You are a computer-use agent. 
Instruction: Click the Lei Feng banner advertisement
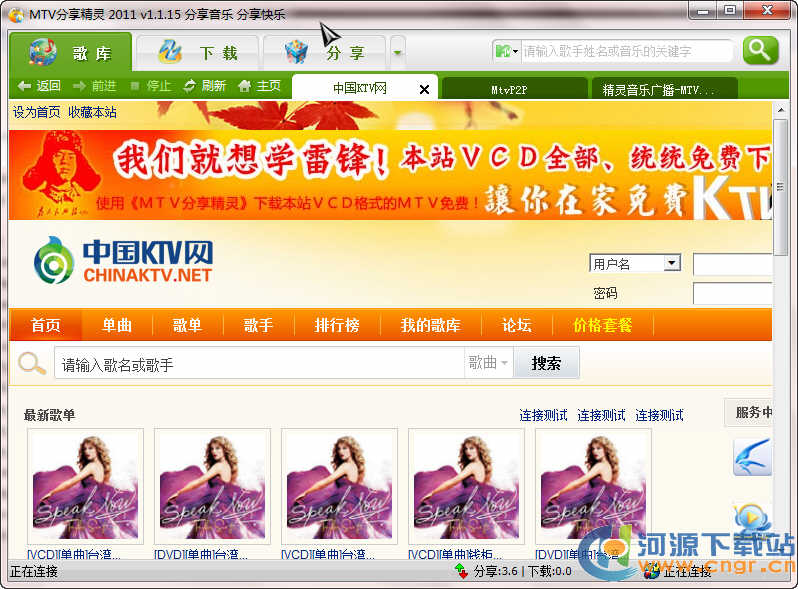click(390, 175)
